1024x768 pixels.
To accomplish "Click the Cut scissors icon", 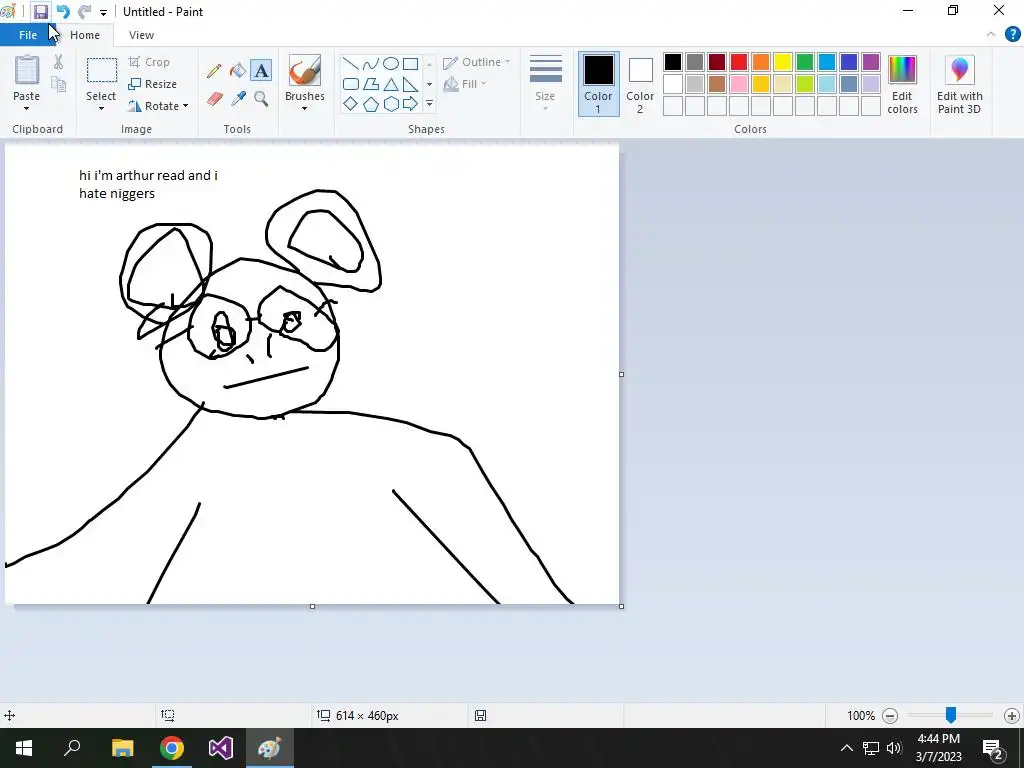I will [59, 62].
